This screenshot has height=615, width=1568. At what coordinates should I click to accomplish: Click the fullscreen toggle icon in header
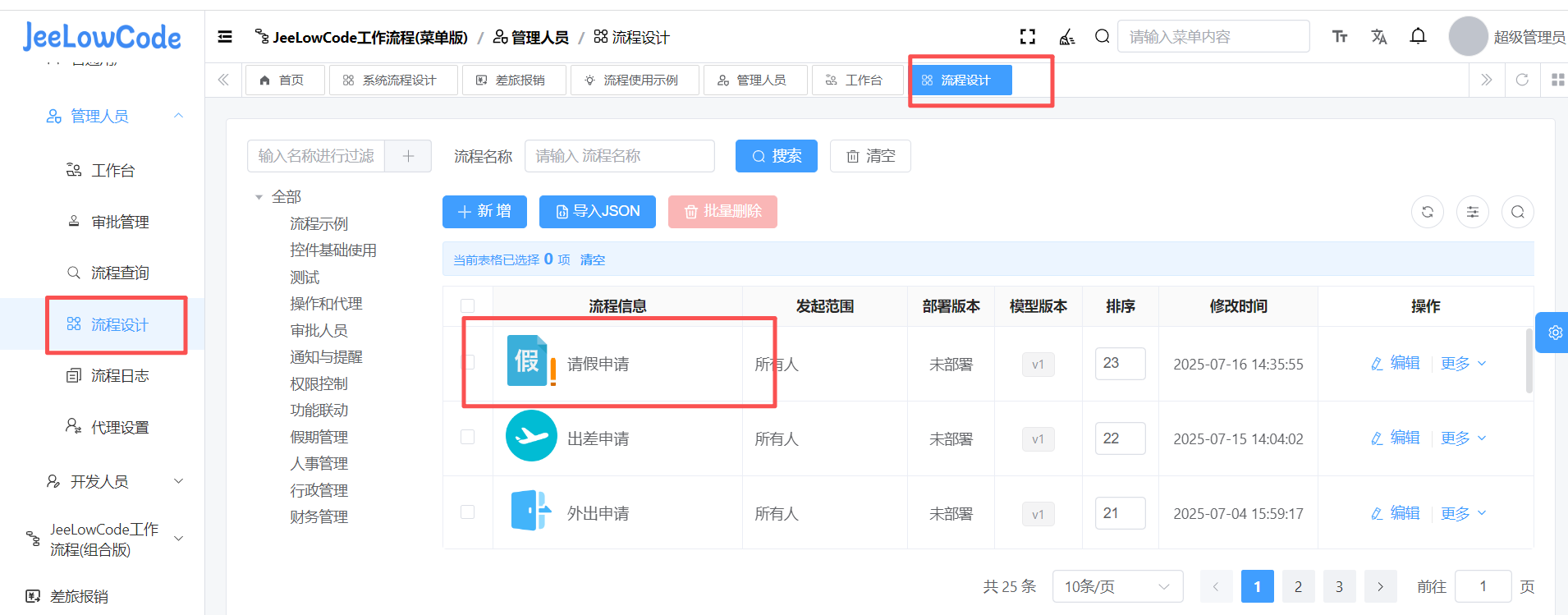point(1027,37)
